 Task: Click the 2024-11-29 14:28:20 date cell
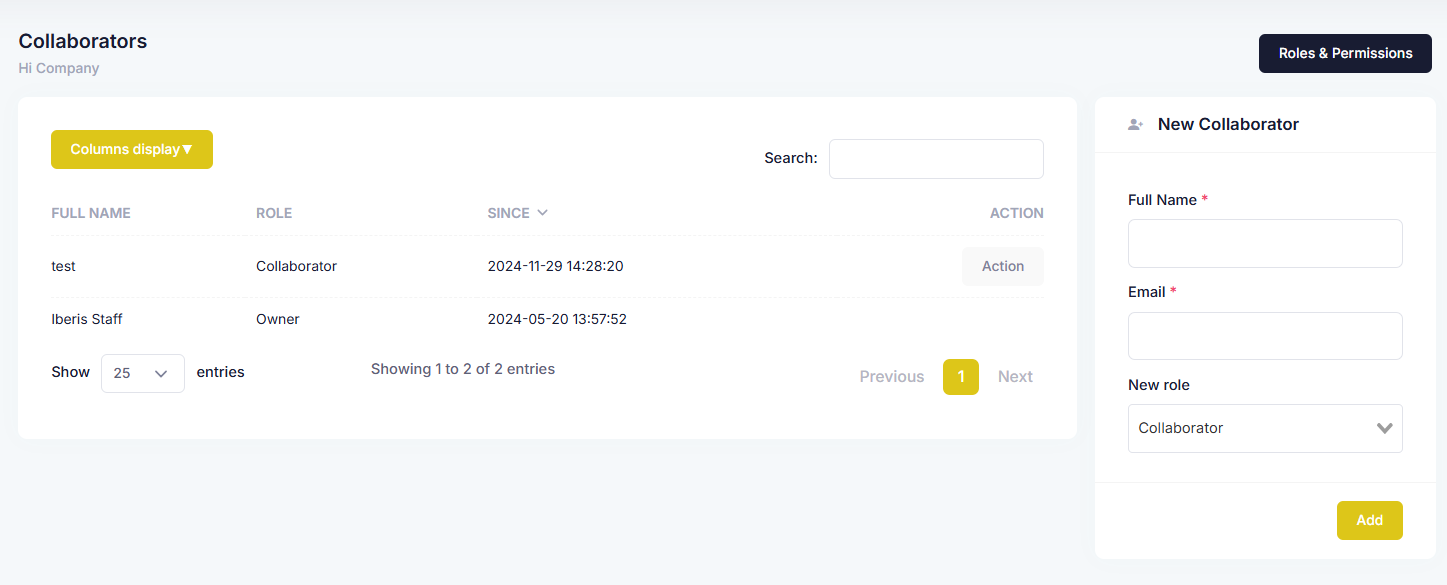(555, 266)
